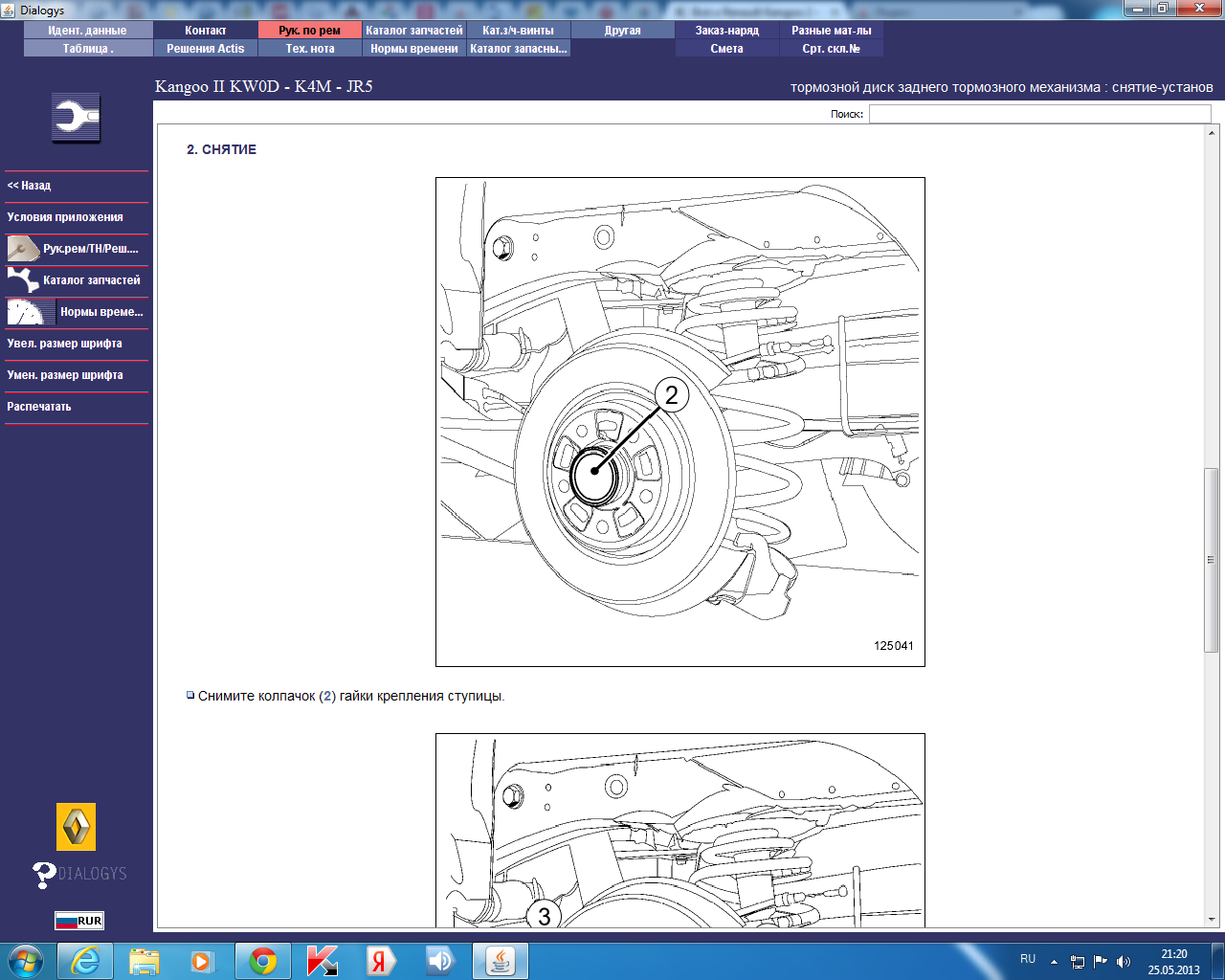
Task: Go back with << Назад
Action: pyautogui.click(x=77, y=186)
